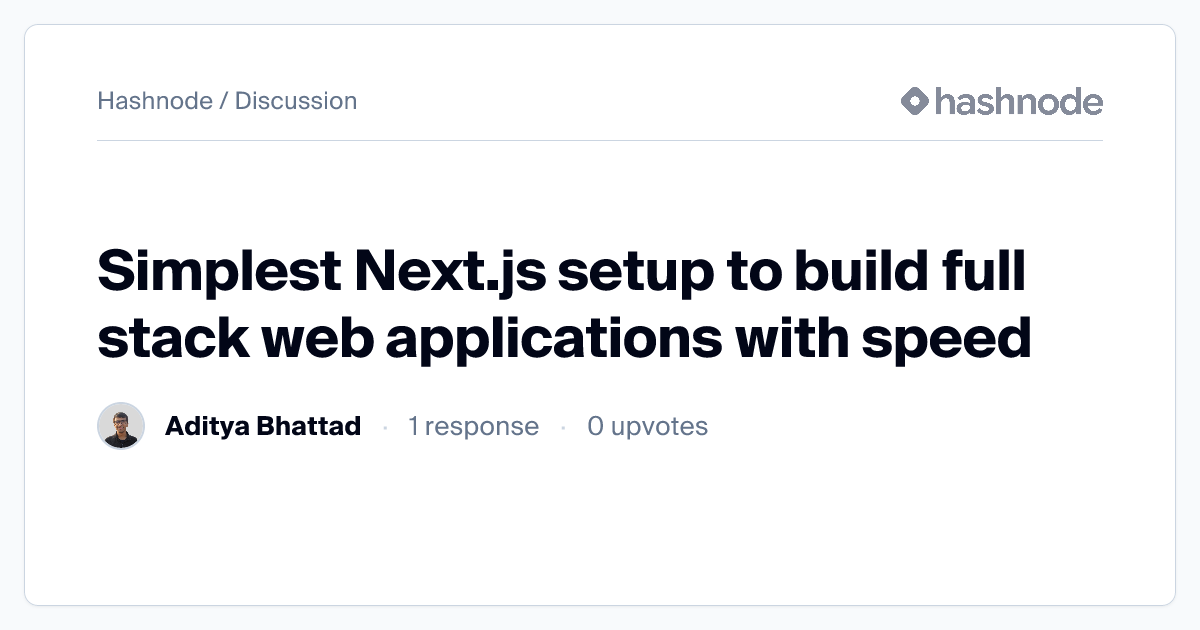Click the author name Aditya Bhattad

(263, 426)
